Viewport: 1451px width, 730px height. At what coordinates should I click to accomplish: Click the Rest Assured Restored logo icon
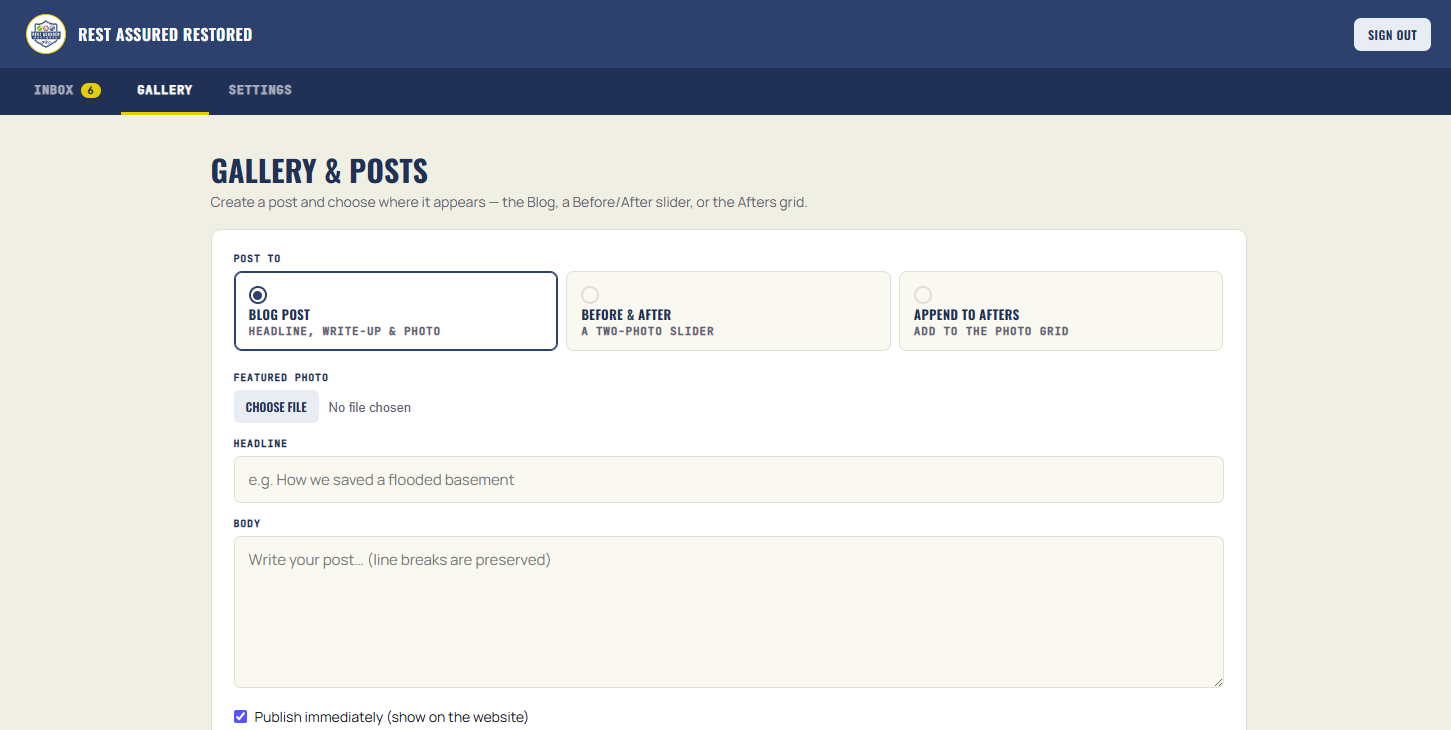[46, 34]
